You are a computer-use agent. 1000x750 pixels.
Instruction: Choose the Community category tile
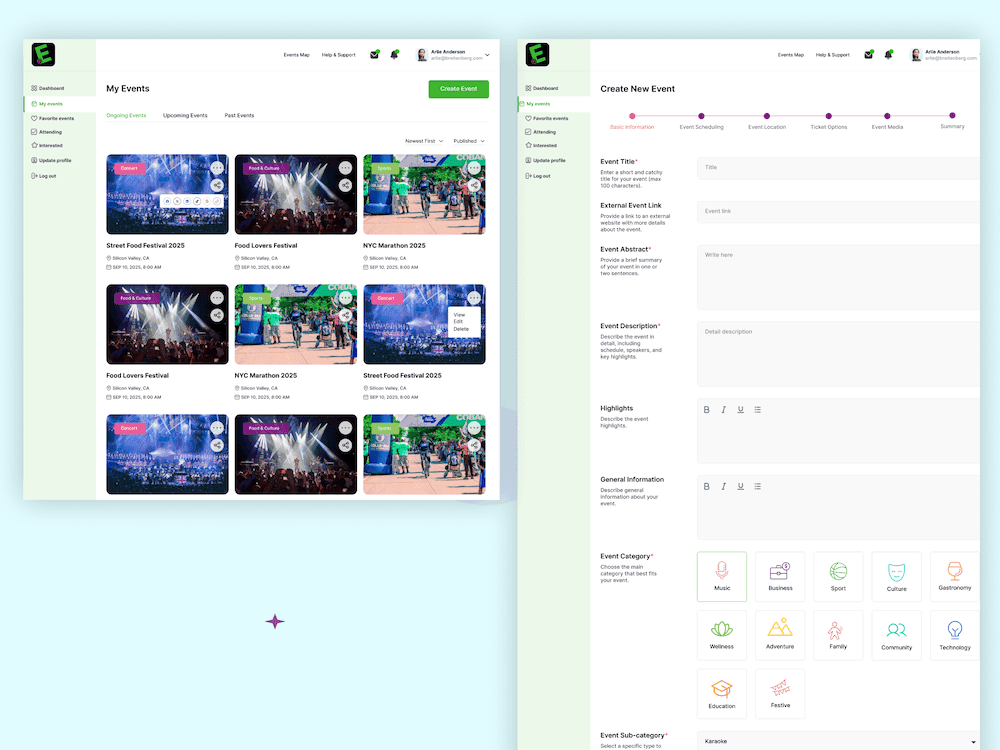(896, 635)
